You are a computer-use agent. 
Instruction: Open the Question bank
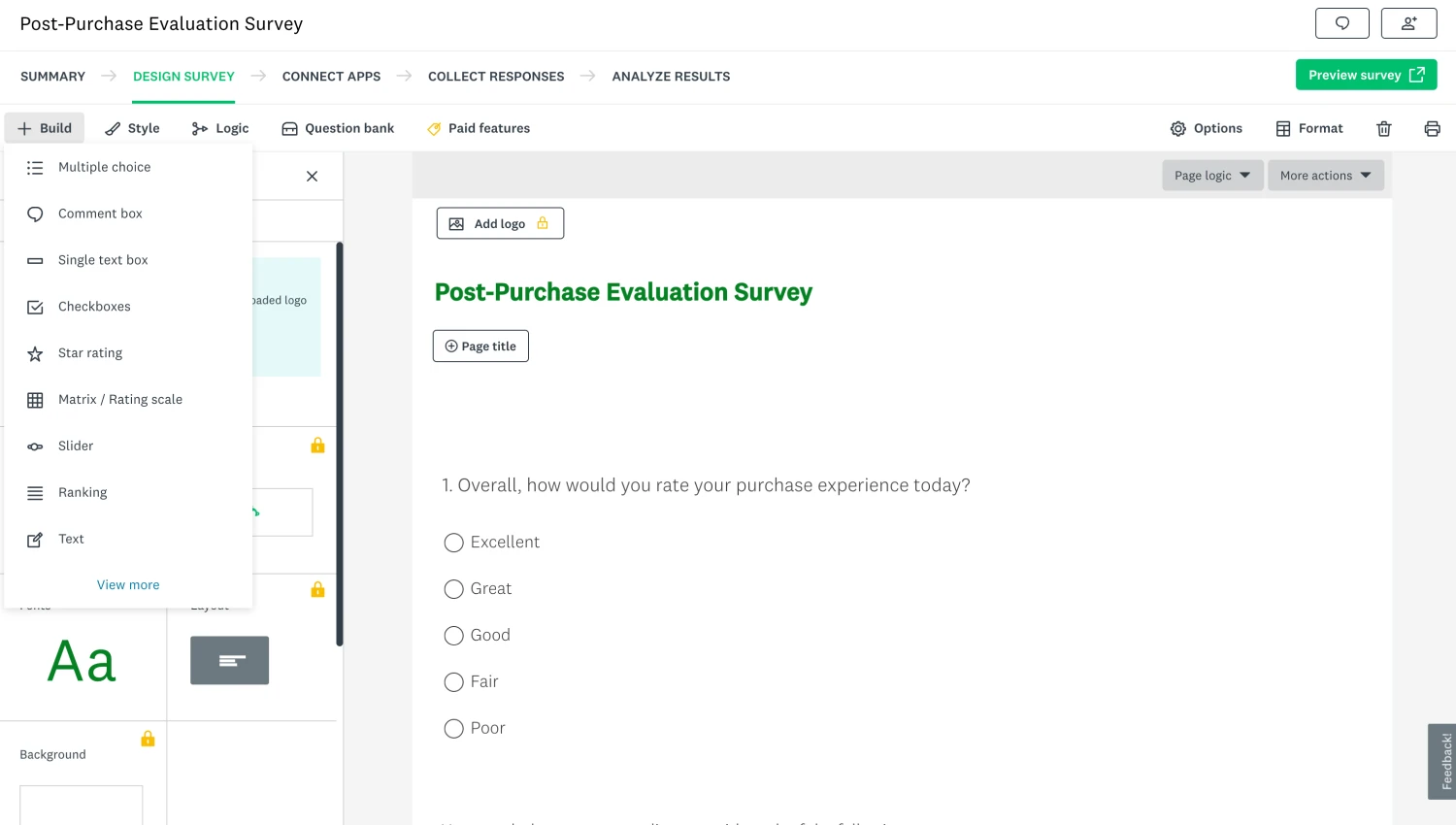click(337, 127)
